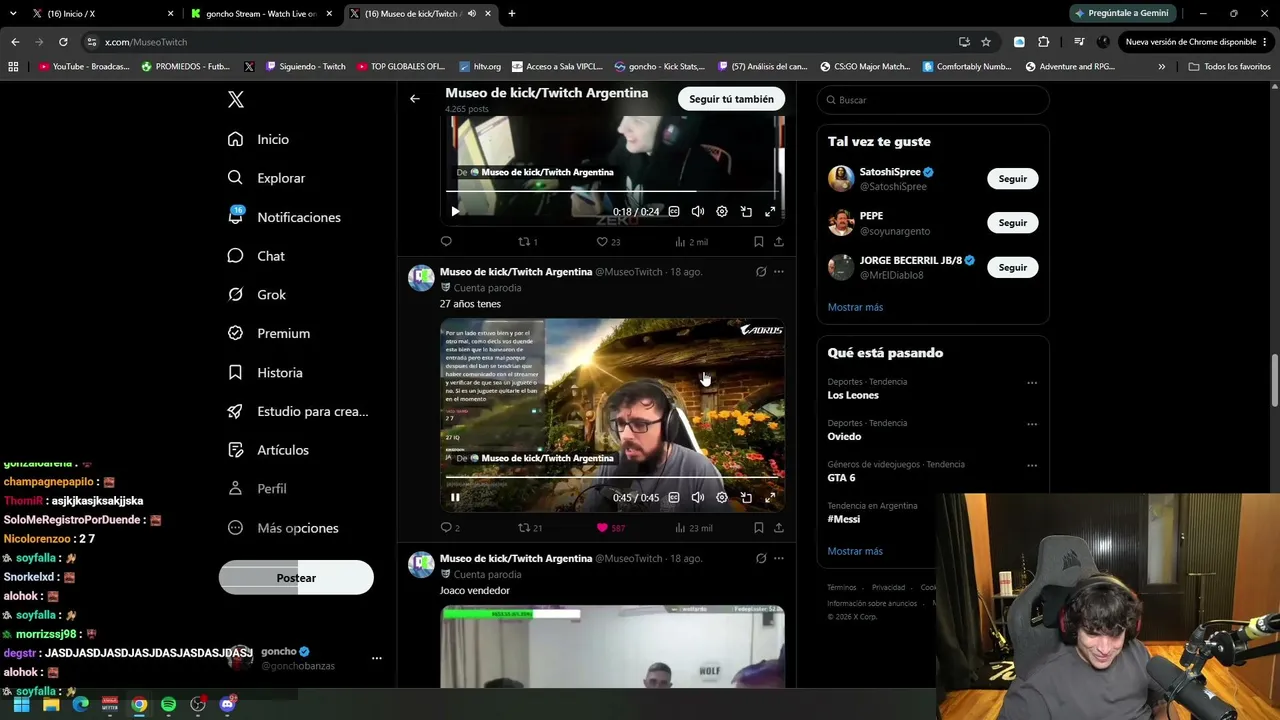The height and width of the screenshot is (720, 1280).
Task: Go to Explorar in the sidebar
Action: pos(266,178)
